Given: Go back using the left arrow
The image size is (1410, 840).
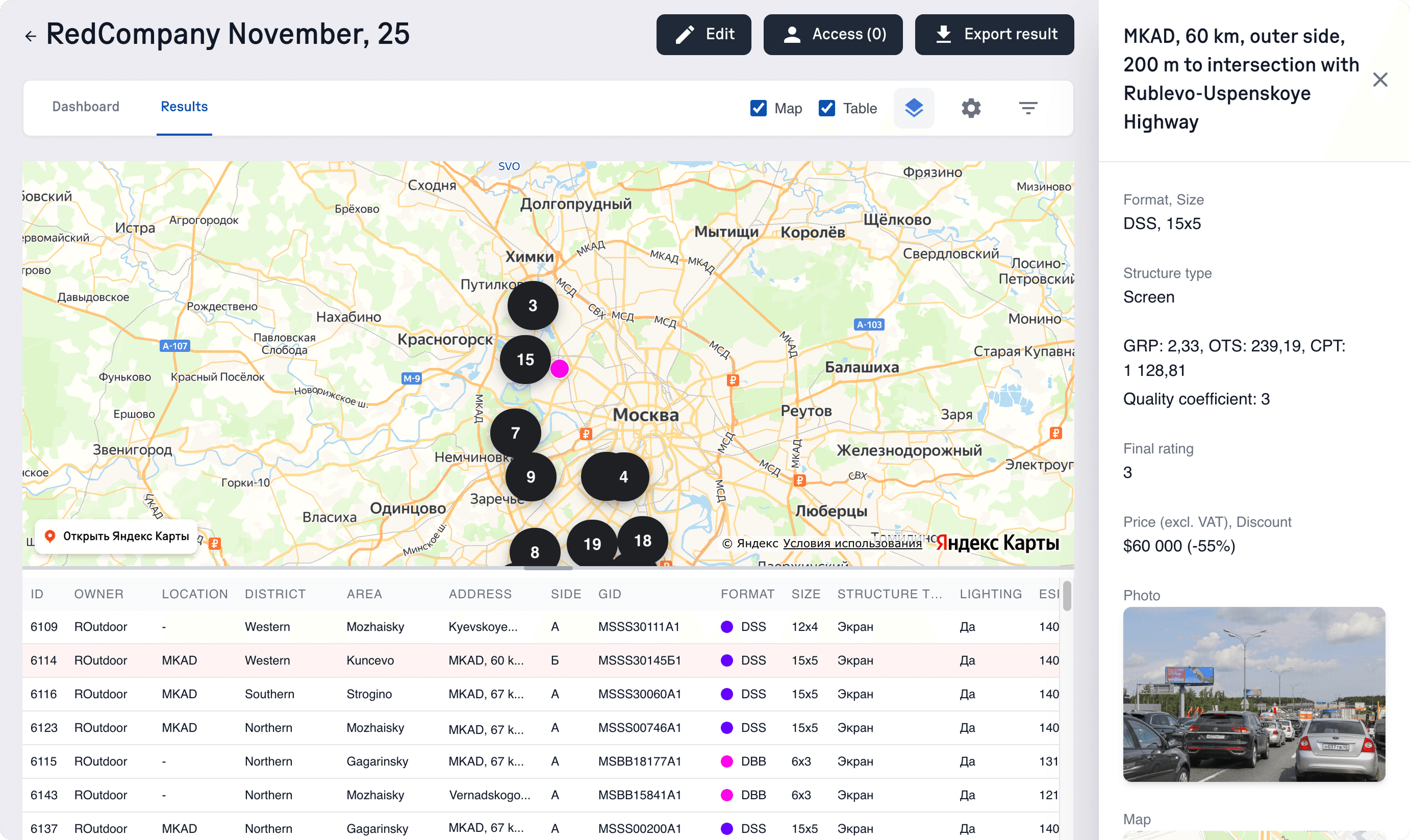Looking at the screenshot, I should coord(31,36).
